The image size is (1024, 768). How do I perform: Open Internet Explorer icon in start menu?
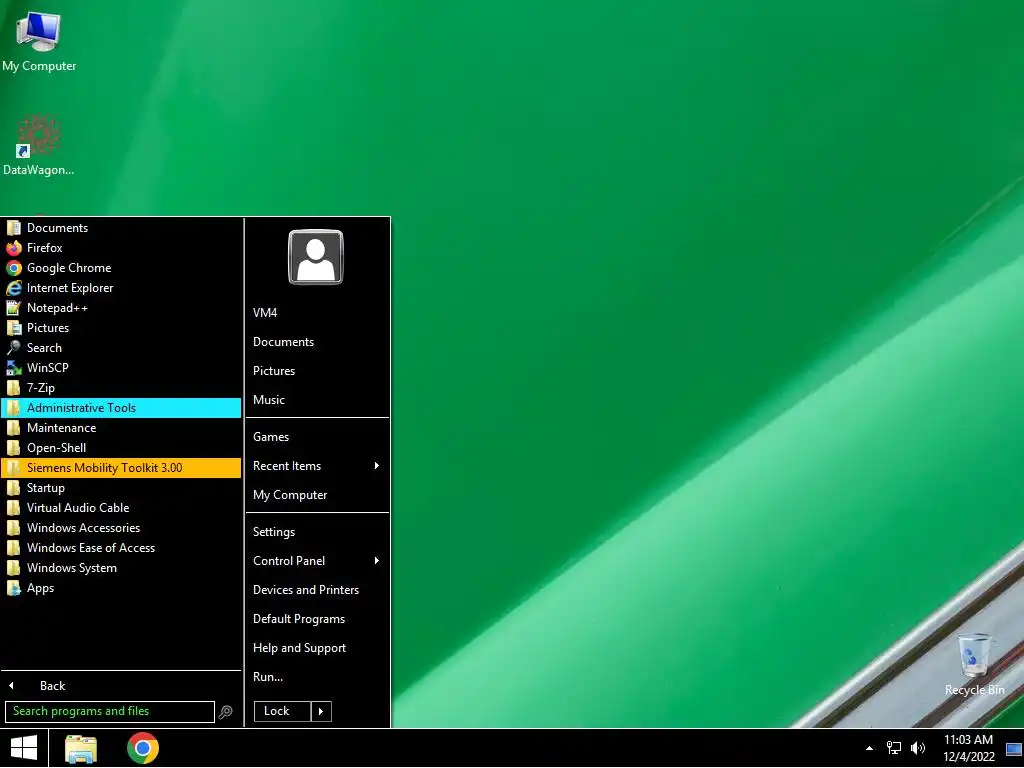click(14, 288)
